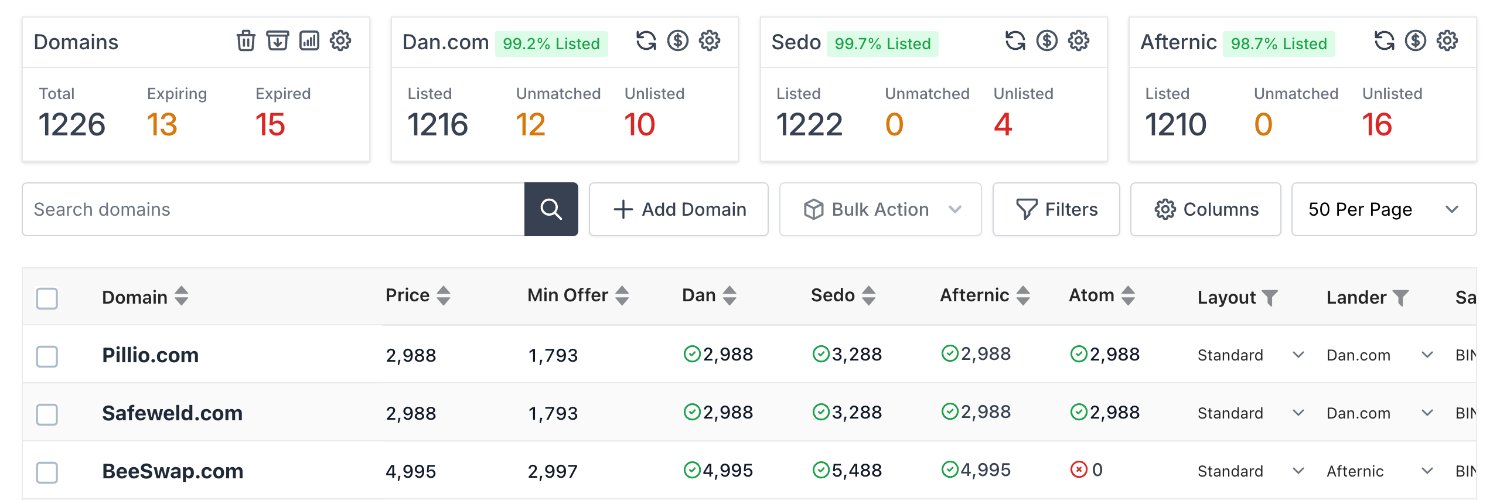Sort by Min Offer column arrows
This screenshot has width=1500, height=500.
tap(622, 296)
